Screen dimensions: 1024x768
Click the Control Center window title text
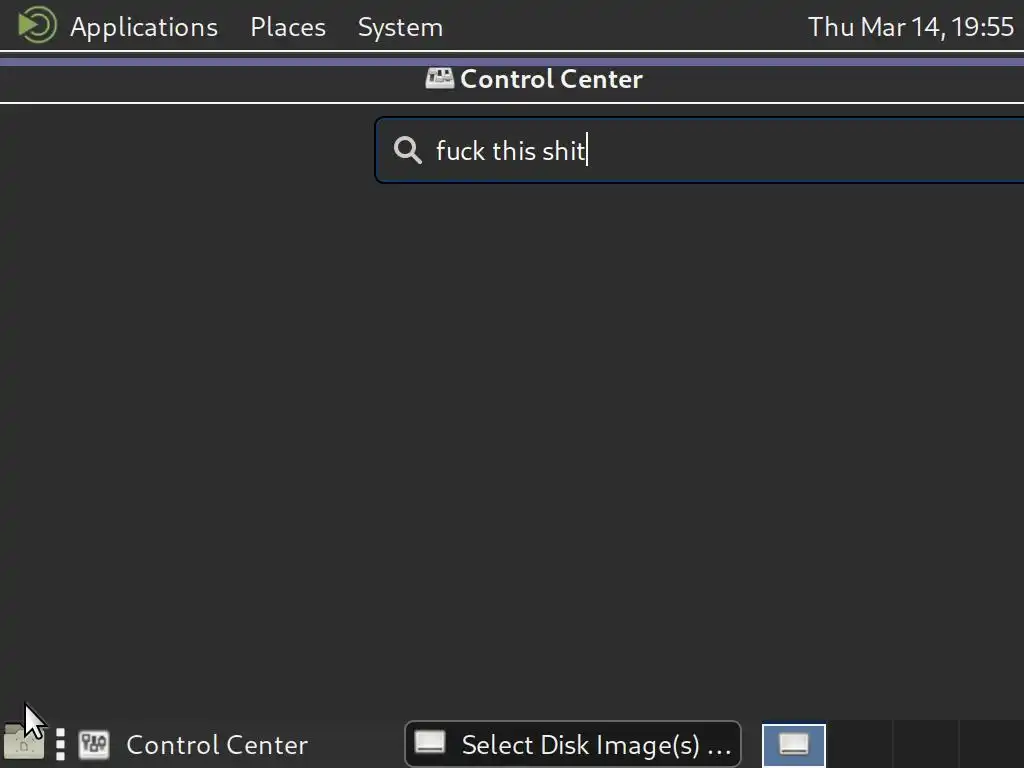551,79
